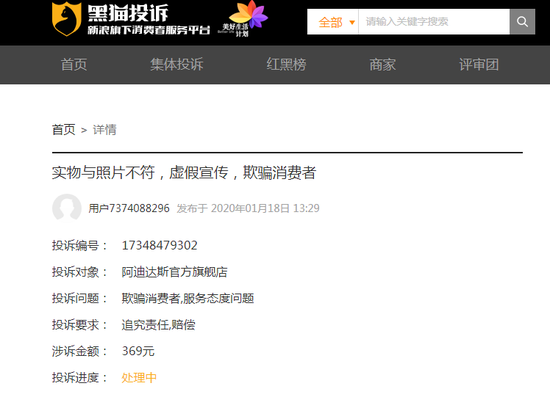The width and height of the screenshot is (550, 397).
Task: Open the 红黑榜 navigation tab
Action: click(x=286, y=65)
